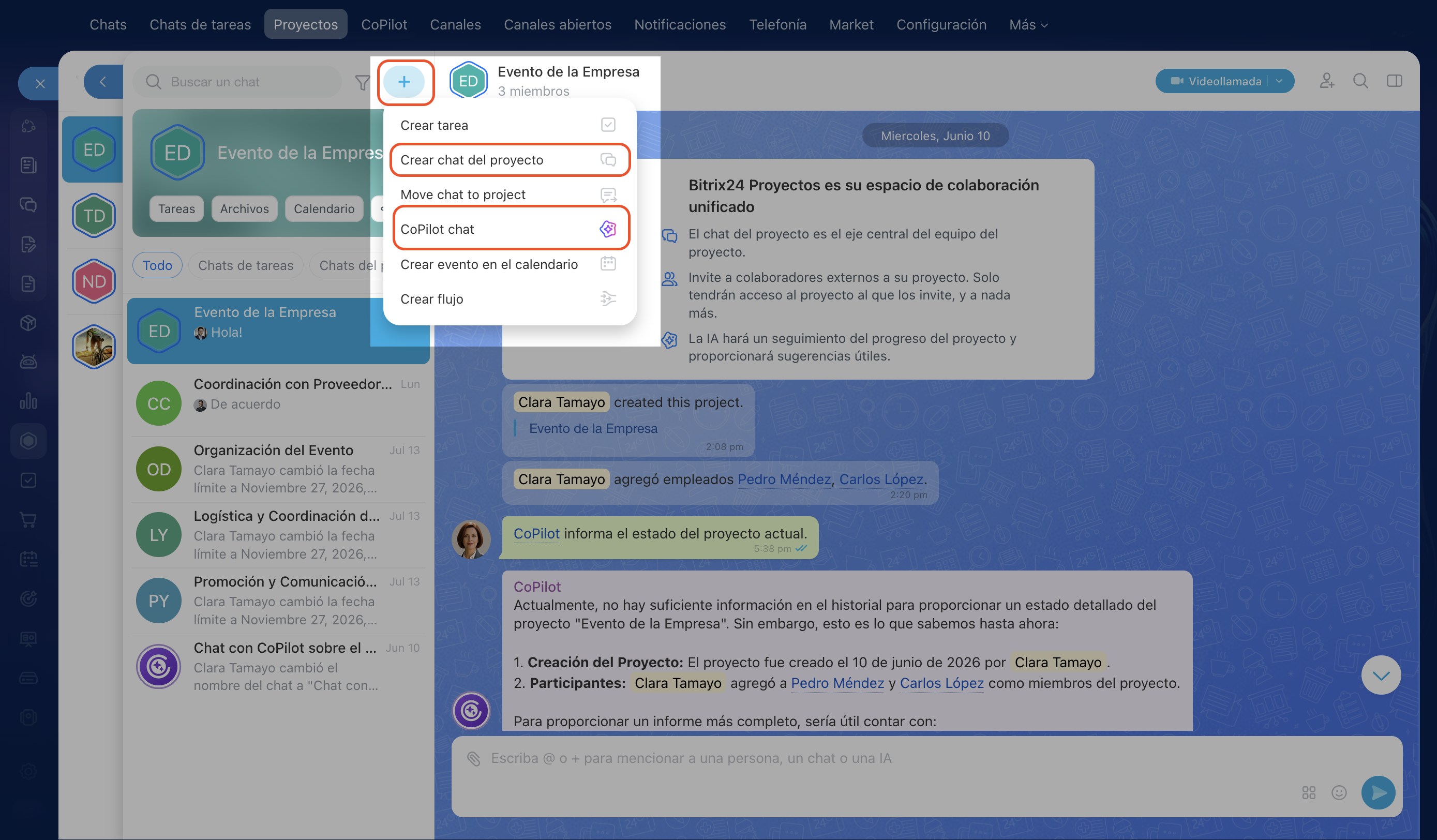This screenshot has width=1437, height=840.
Task: Open Logística y Coordinación chat
Action: coord(278,534)
